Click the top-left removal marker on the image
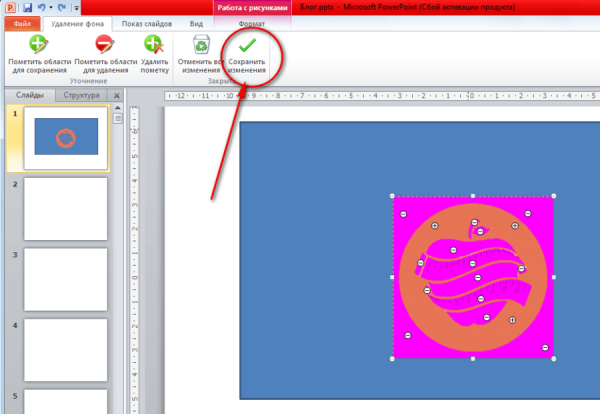The width and height of the screenshot is (600, 414). tap(404, 214)
